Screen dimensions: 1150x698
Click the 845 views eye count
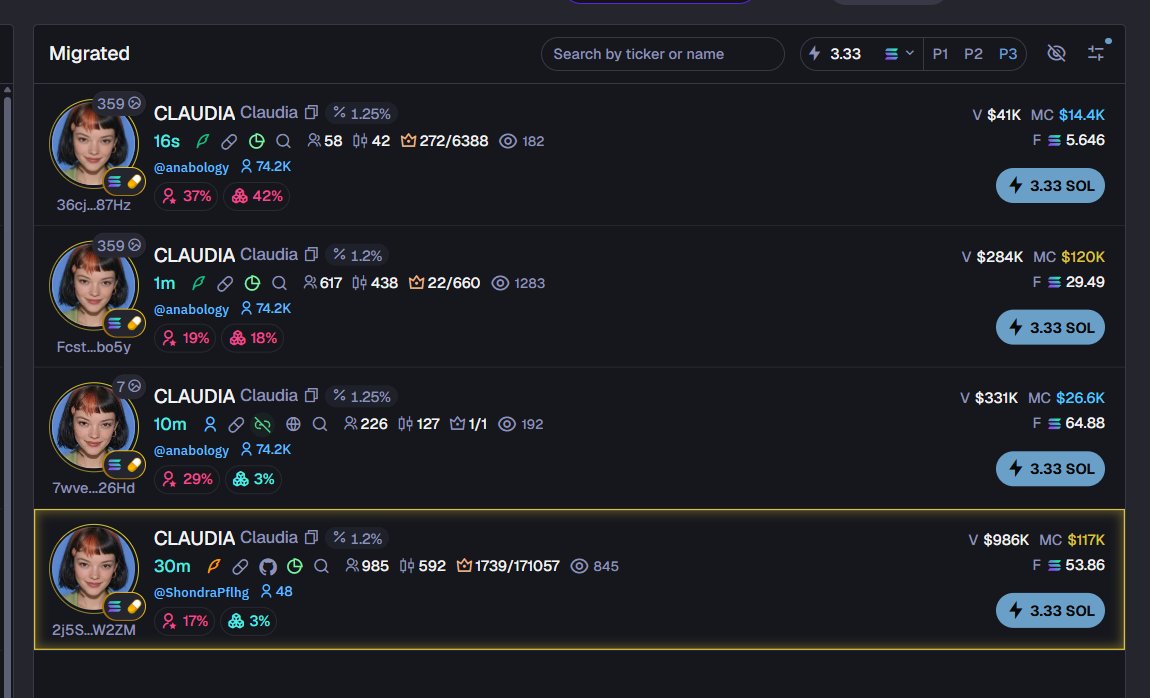(x=595, y=566)
